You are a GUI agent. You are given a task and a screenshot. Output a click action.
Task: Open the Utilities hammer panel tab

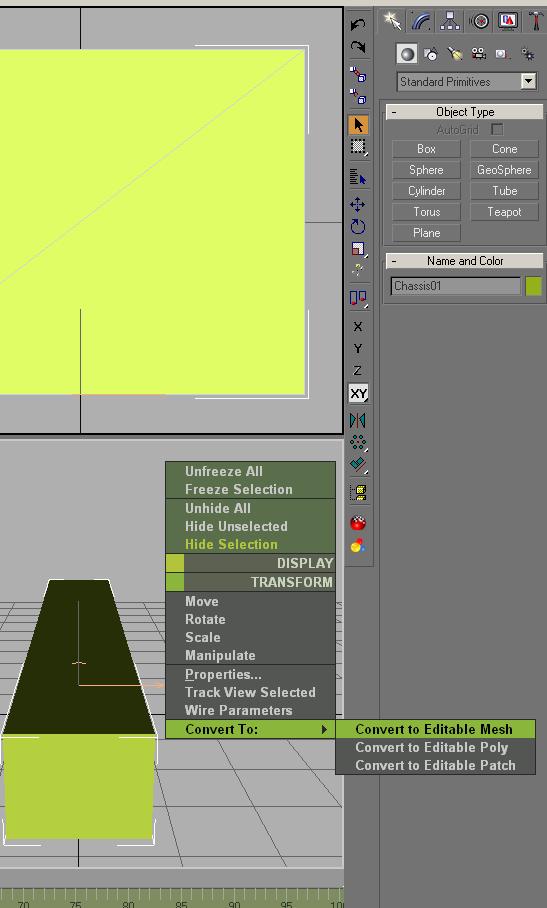pyautogui.click(x=535, y=21)
